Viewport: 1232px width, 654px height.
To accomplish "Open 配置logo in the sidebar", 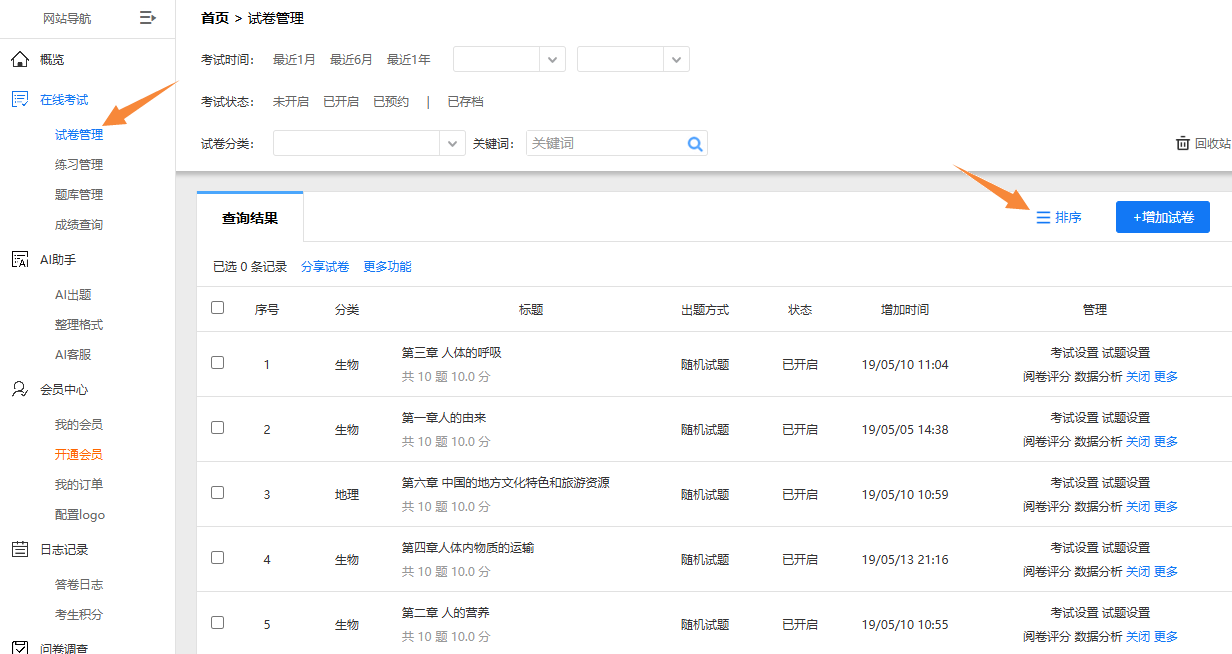I will click(x=80, y=515).
